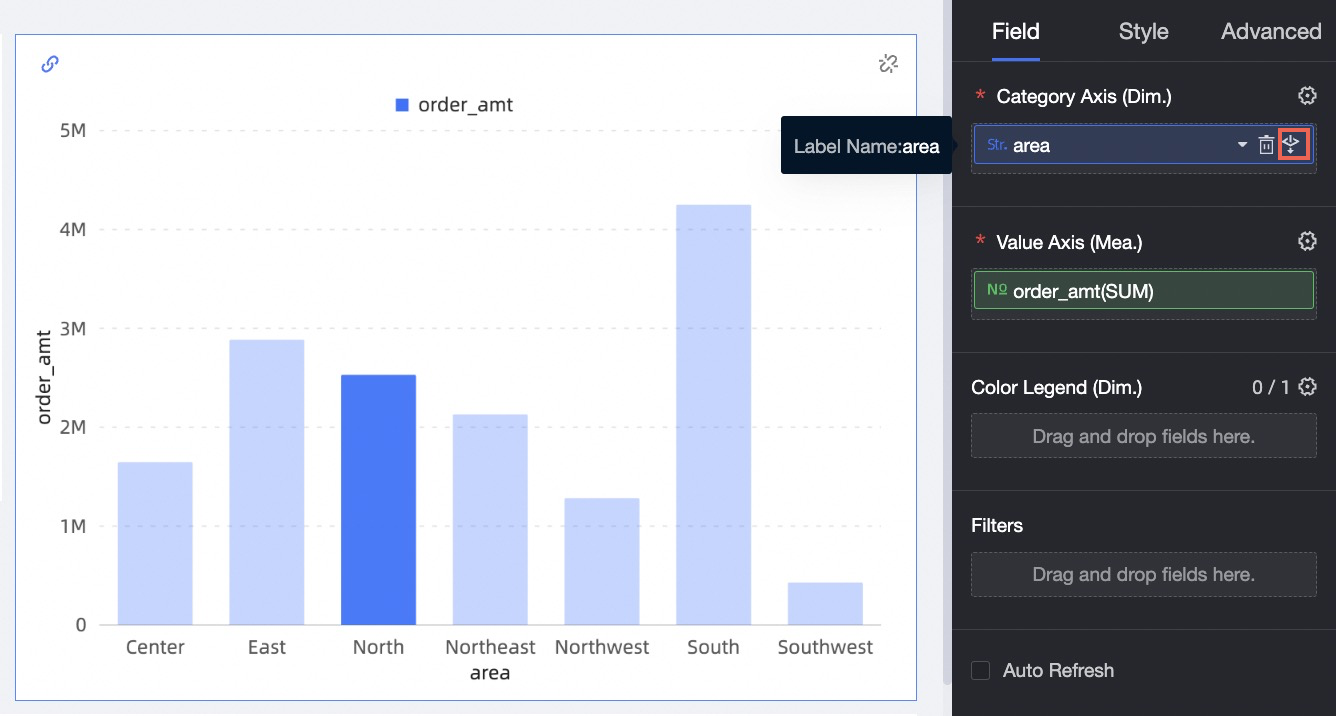Toggle order_amt series in chart legend
1336x716 pixels.
point(454,105)
